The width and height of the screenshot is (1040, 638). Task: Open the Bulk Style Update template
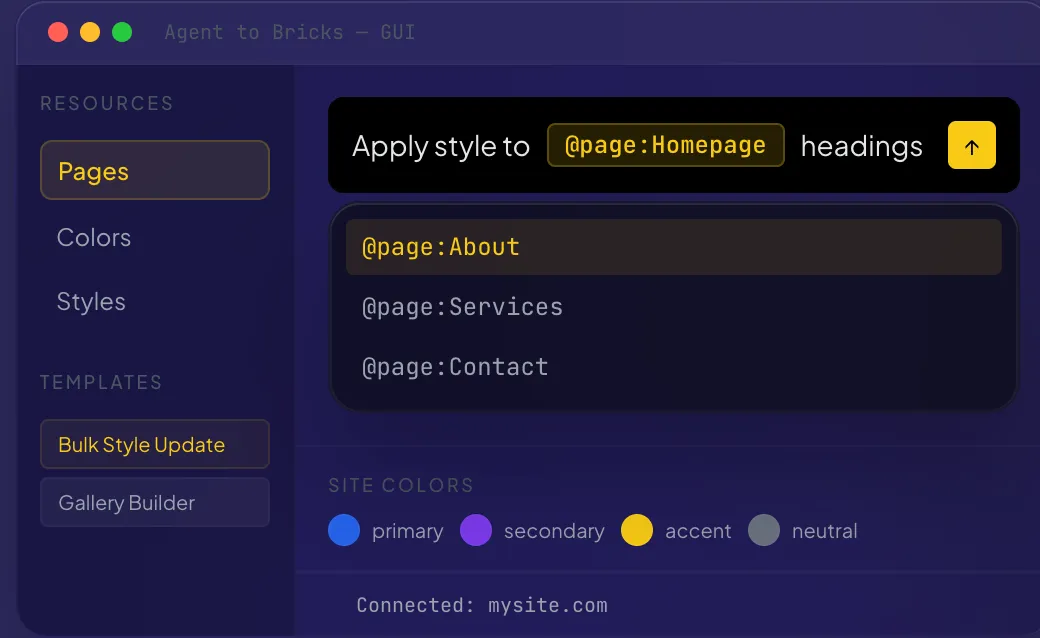154,444
